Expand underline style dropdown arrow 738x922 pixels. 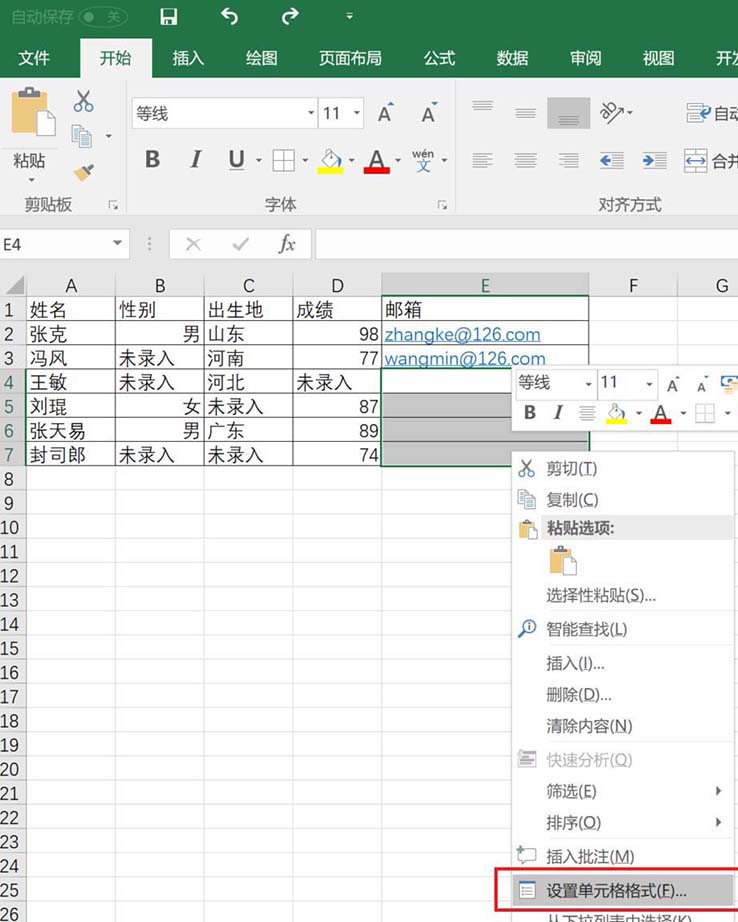[259, 160]
